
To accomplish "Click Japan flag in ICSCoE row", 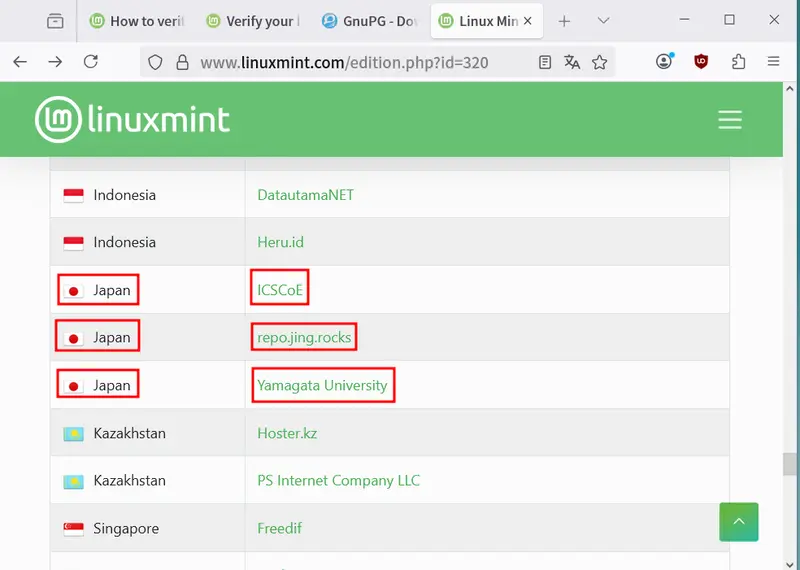I will [73, 291].
